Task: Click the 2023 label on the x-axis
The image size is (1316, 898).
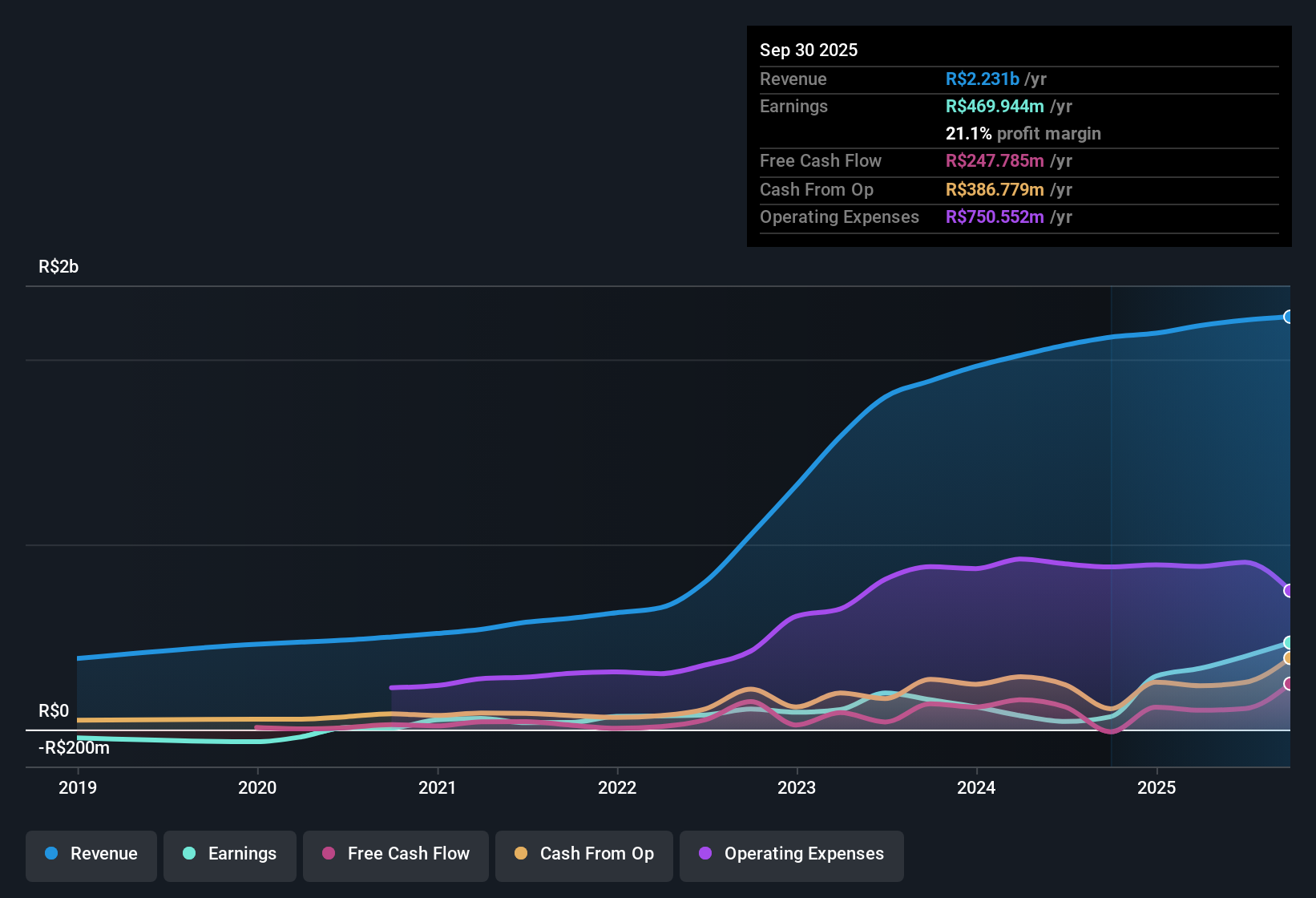Action: pos(795,788)
